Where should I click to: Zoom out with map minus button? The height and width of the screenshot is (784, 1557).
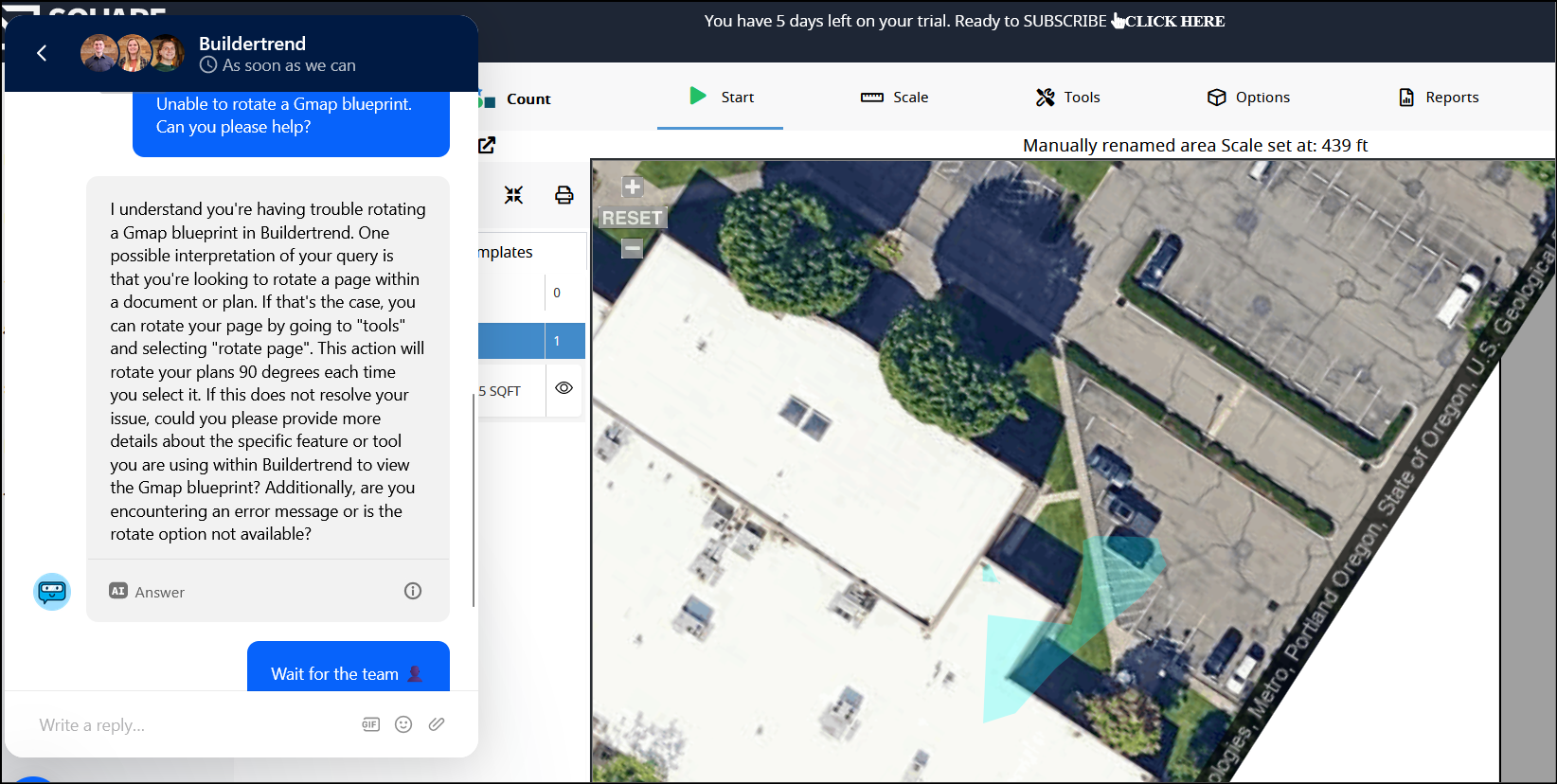(x=632, y=248)
